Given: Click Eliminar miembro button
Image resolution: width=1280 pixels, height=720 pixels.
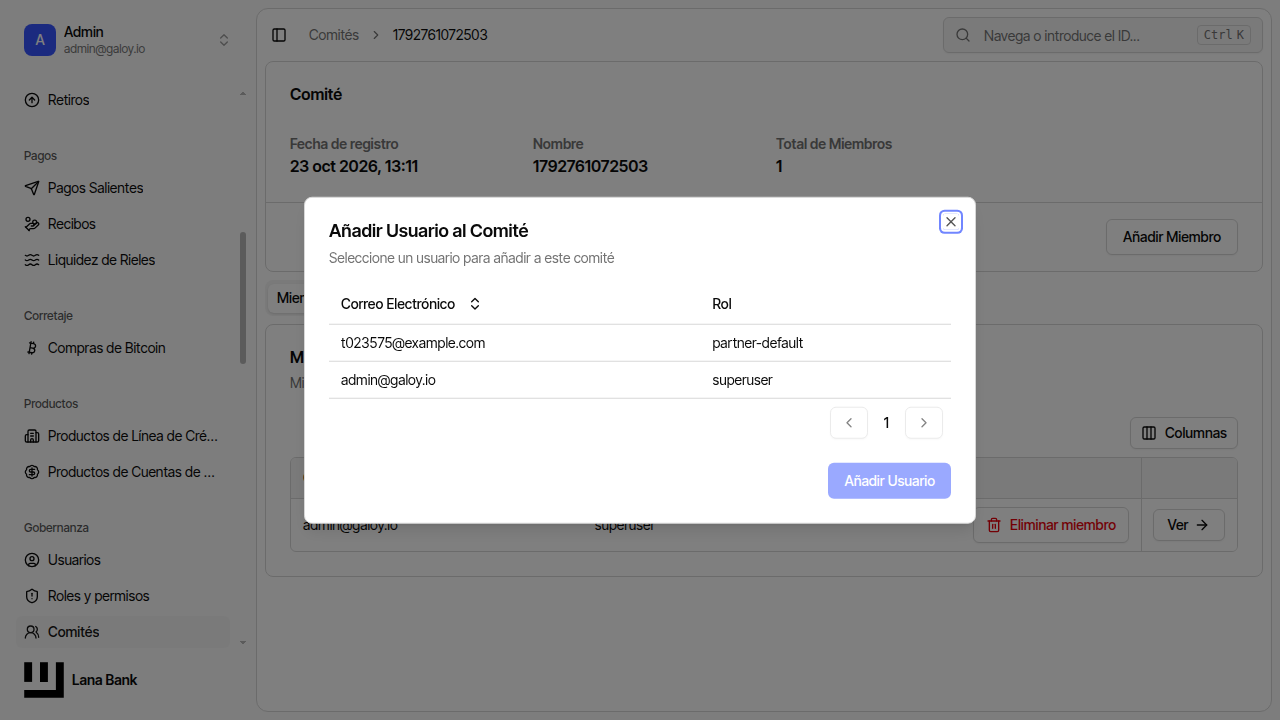Looking at the screenshot, I should [1051, 525].
